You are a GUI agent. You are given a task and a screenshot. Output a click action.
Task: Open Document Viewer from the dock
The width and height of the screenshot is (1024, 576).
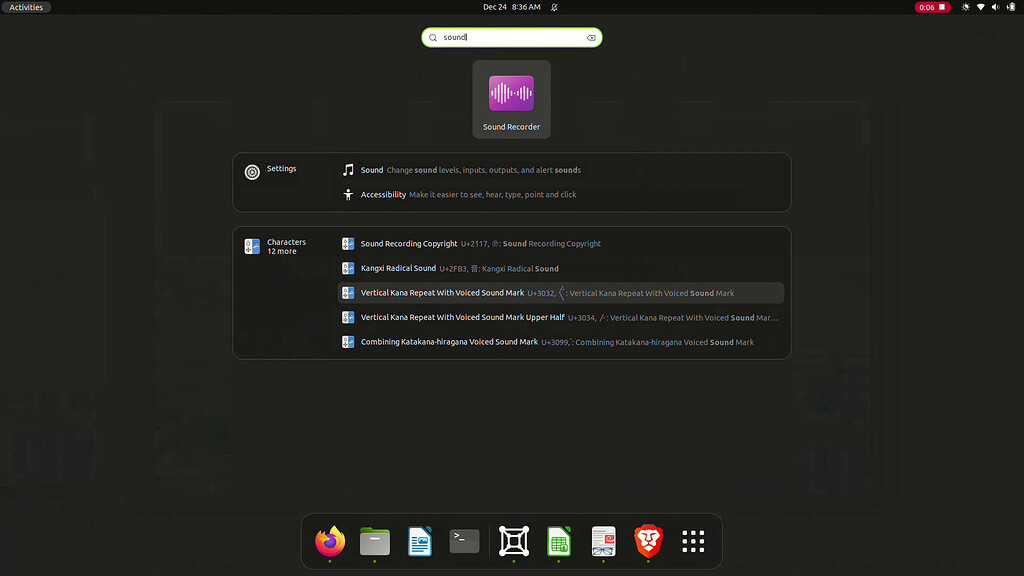(x=602, y=541)
